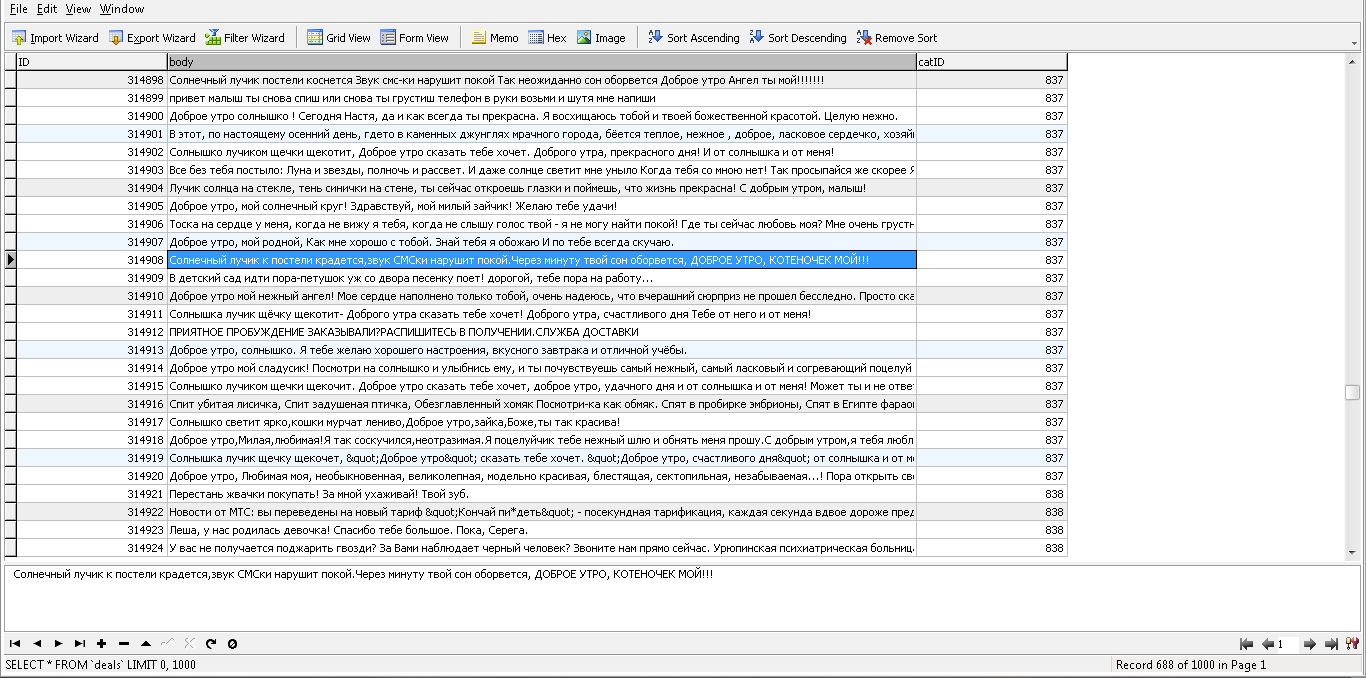Open the File menu
The width and height of the screenshot is (1366, 678).
tap(18, 9)
